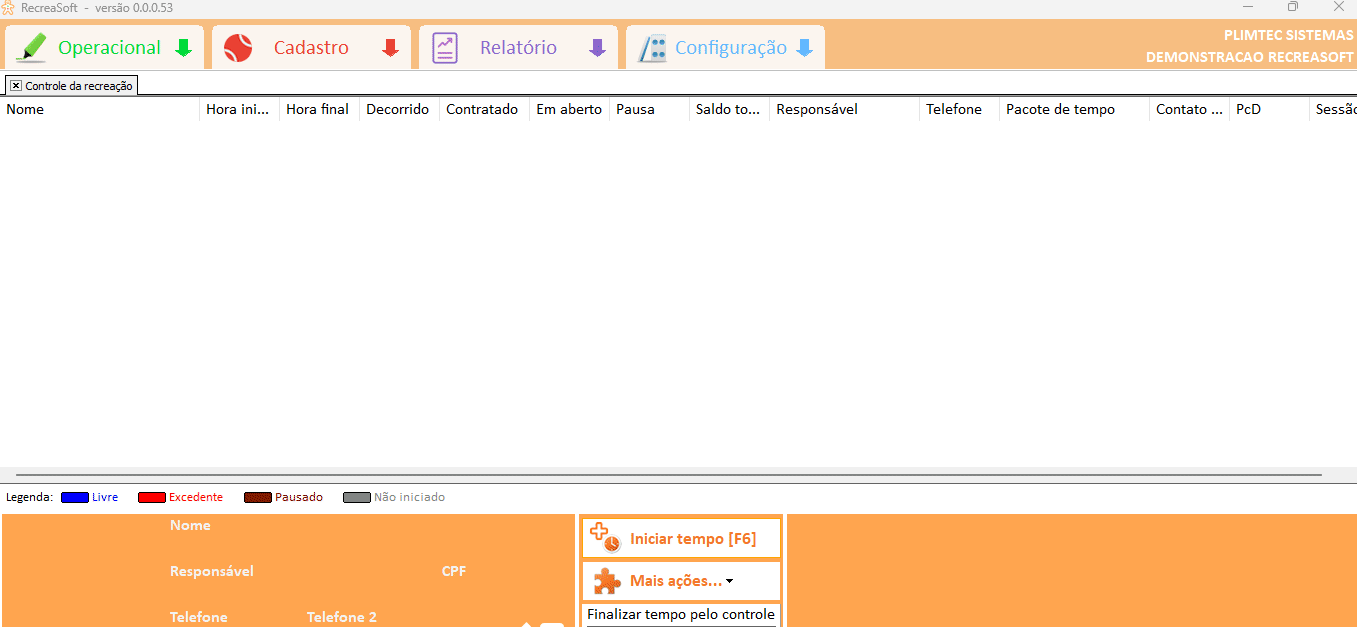Click the RecreaSoft logo in the title bar

(x=9, y=7)
